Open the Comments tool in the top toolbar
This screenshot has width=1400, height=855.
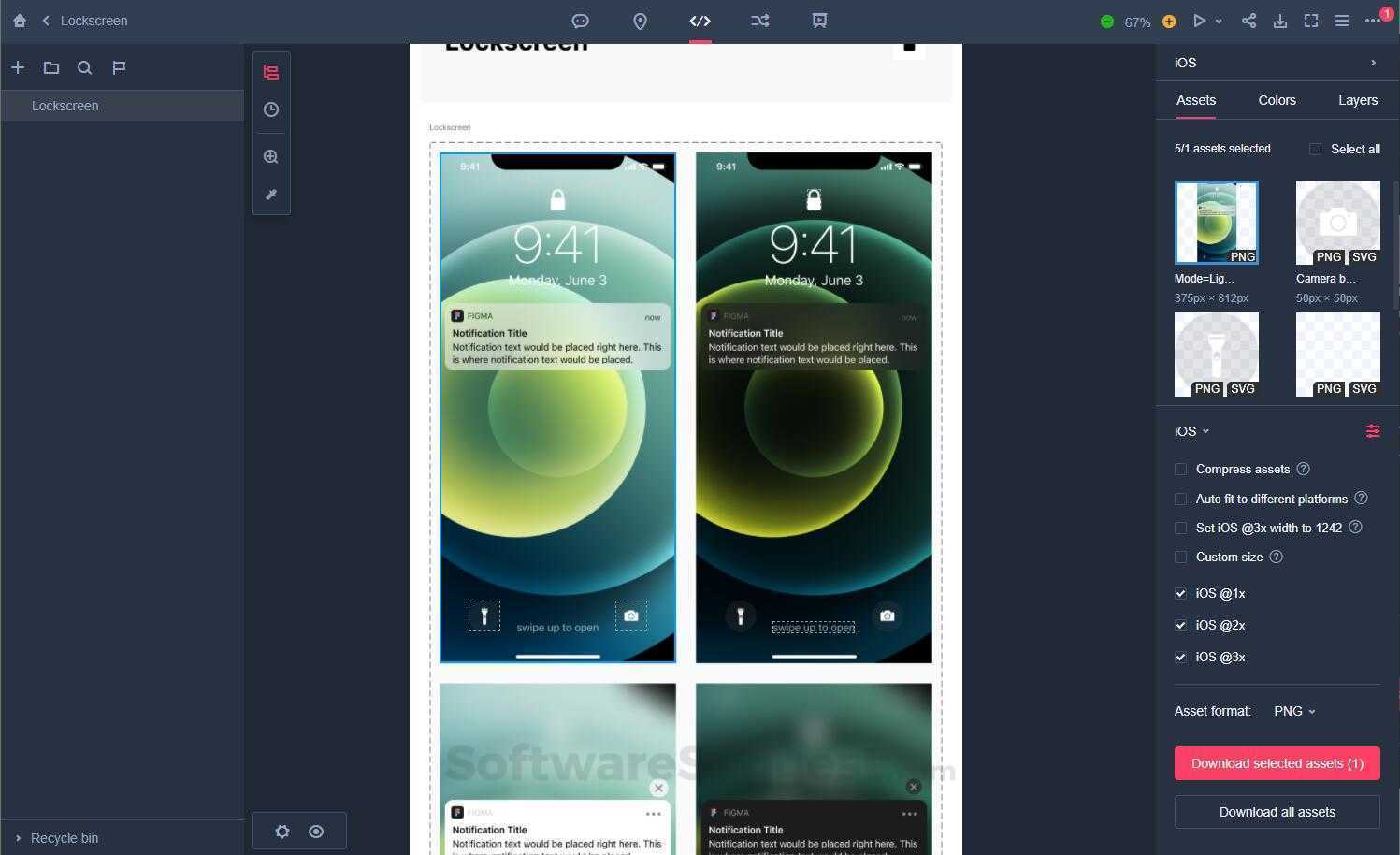point(581,21)
